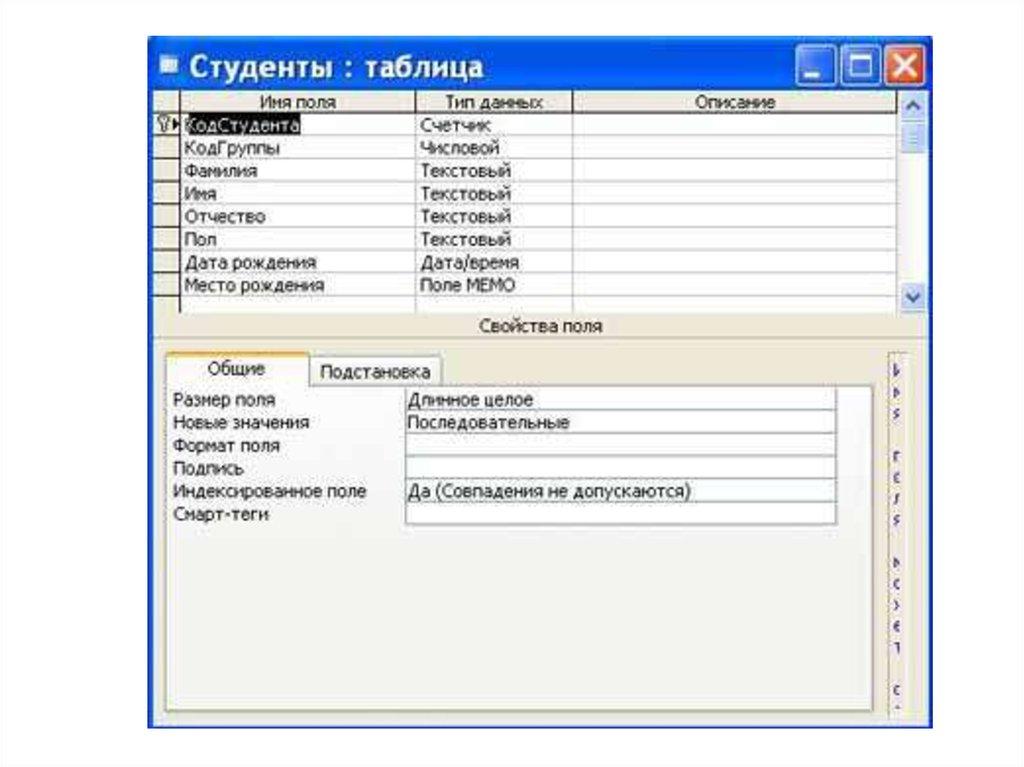The image size is (1024, 767).
Task: Open the Числовой data type for КодГруппы
Action: [x=493, y=148]
